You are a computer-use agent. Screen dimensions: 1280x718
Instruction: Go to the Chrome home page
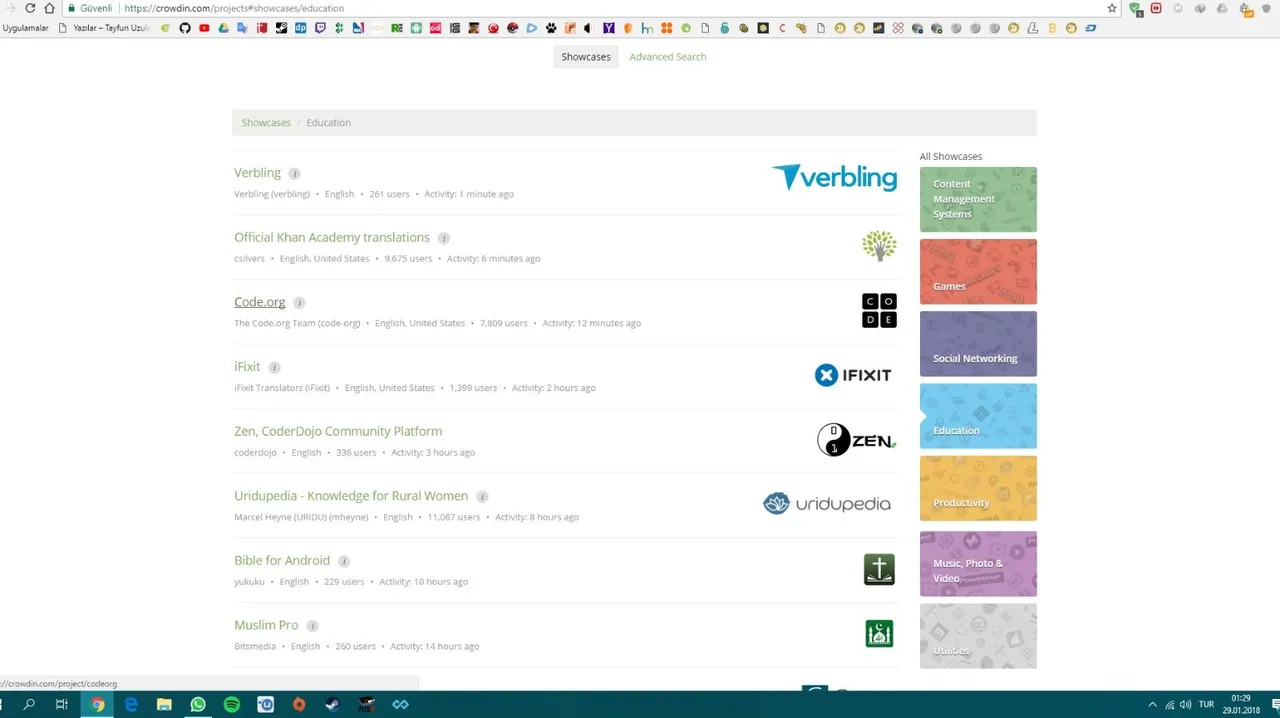pyautogui.click(x=49, y=8)
